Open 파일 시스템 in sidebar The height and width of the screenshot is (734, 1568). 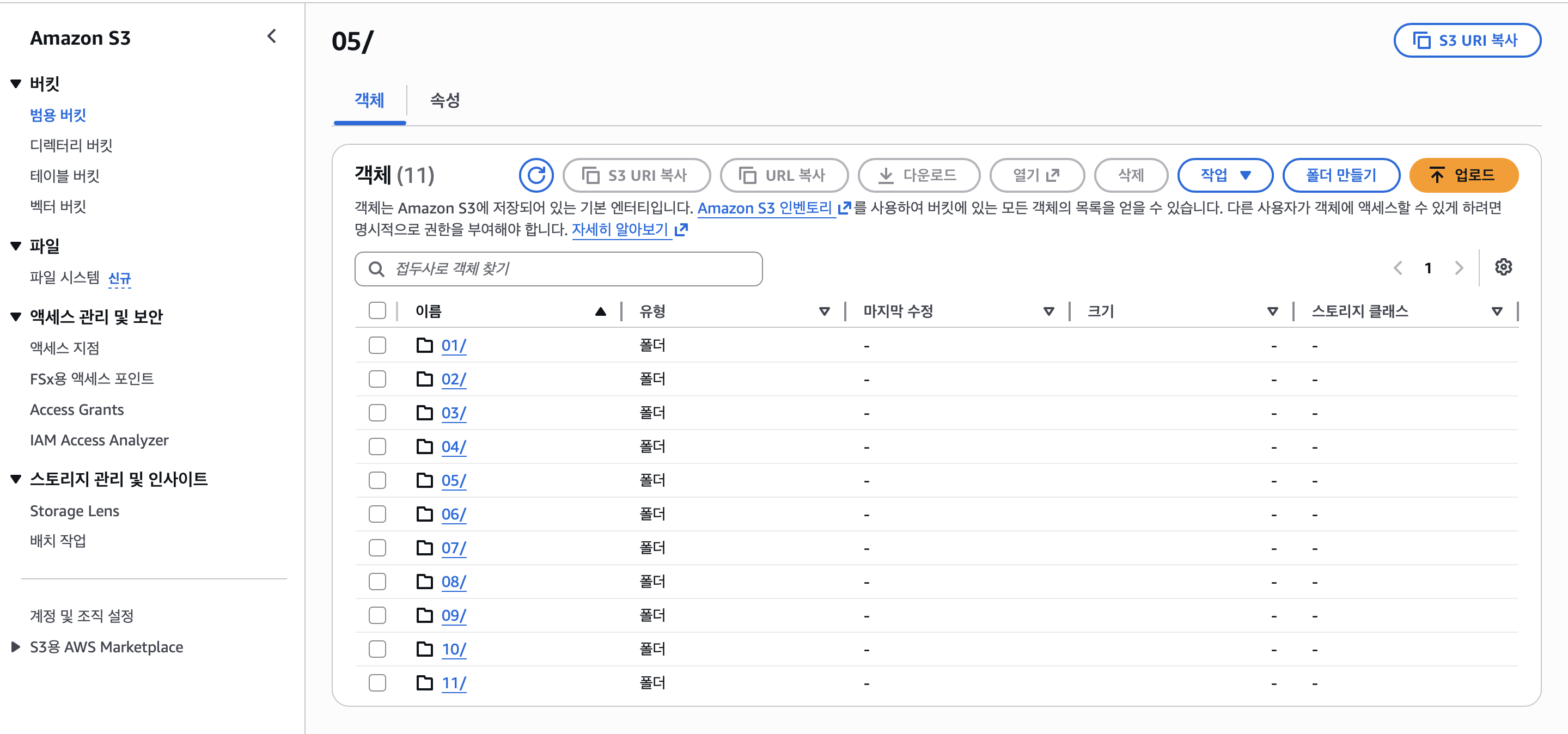coord(64,278)
